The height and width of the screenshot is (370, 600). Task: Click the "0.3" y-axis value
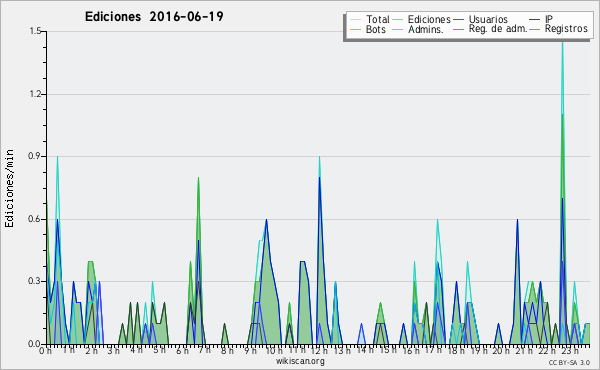[x=35, y=281]
